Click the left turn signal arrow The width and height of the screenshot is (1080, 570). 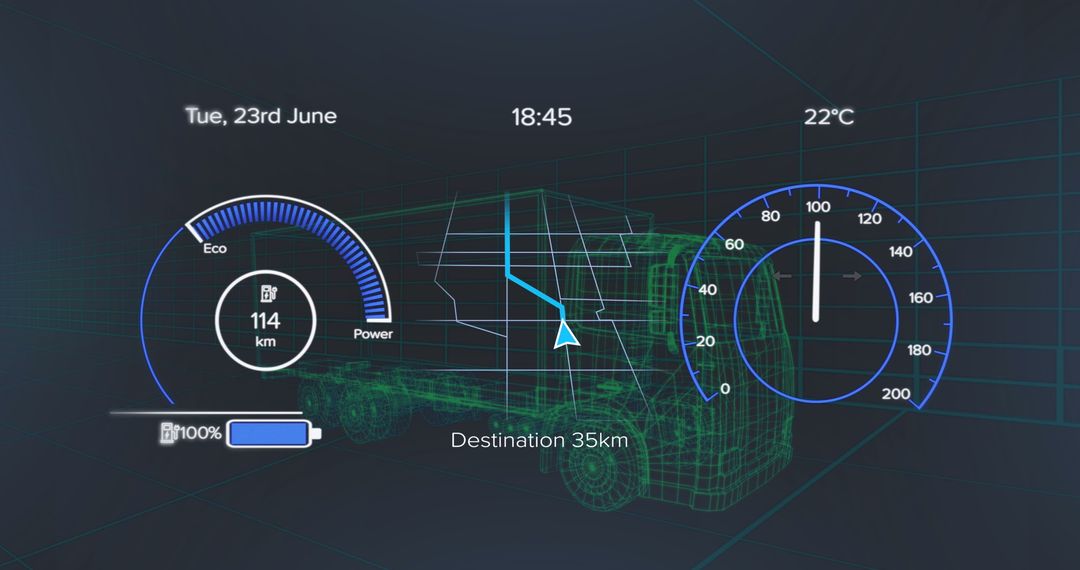(782, 276)
